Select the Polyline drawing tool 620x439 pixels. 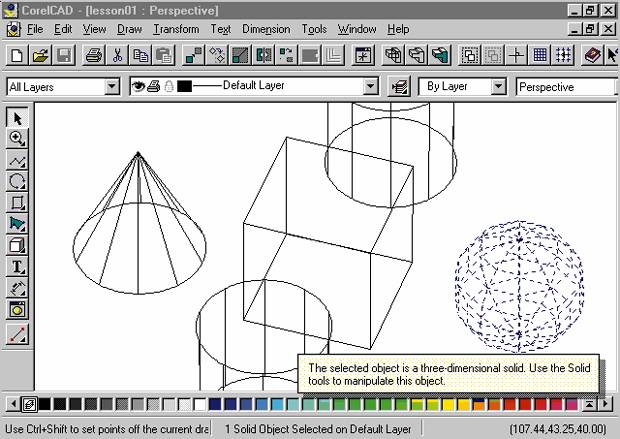coord(17,160)
